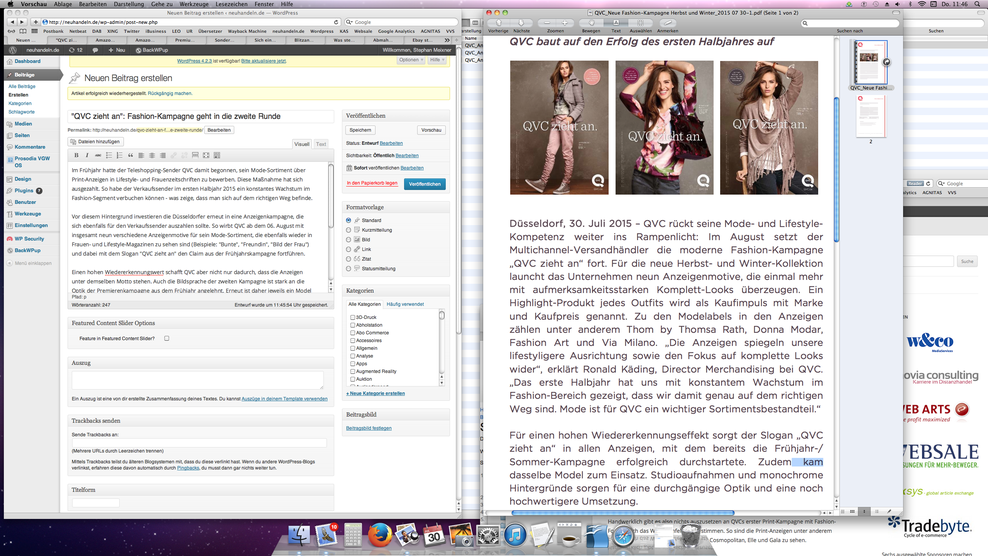Image resolution: width=988 pixels, height=556 pixels.
Task: Open the Ablage menu in the menu bar
Action: pyautogui.click(x=62, y=4)
